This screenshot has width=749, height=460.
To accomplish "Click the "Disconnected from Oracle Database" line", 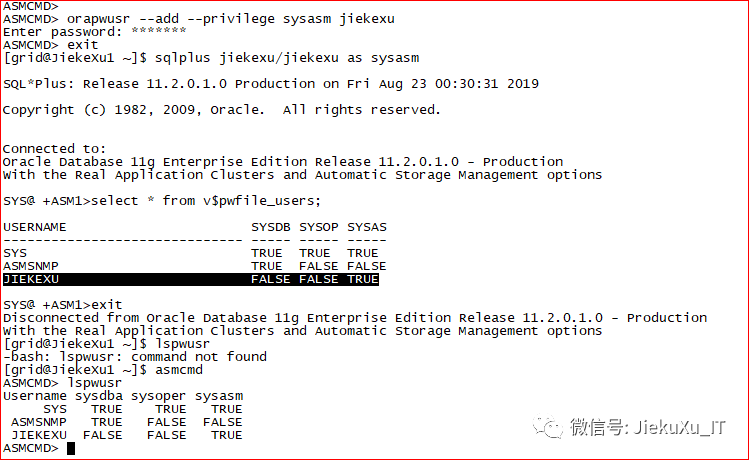I will [x=354, y=318].
